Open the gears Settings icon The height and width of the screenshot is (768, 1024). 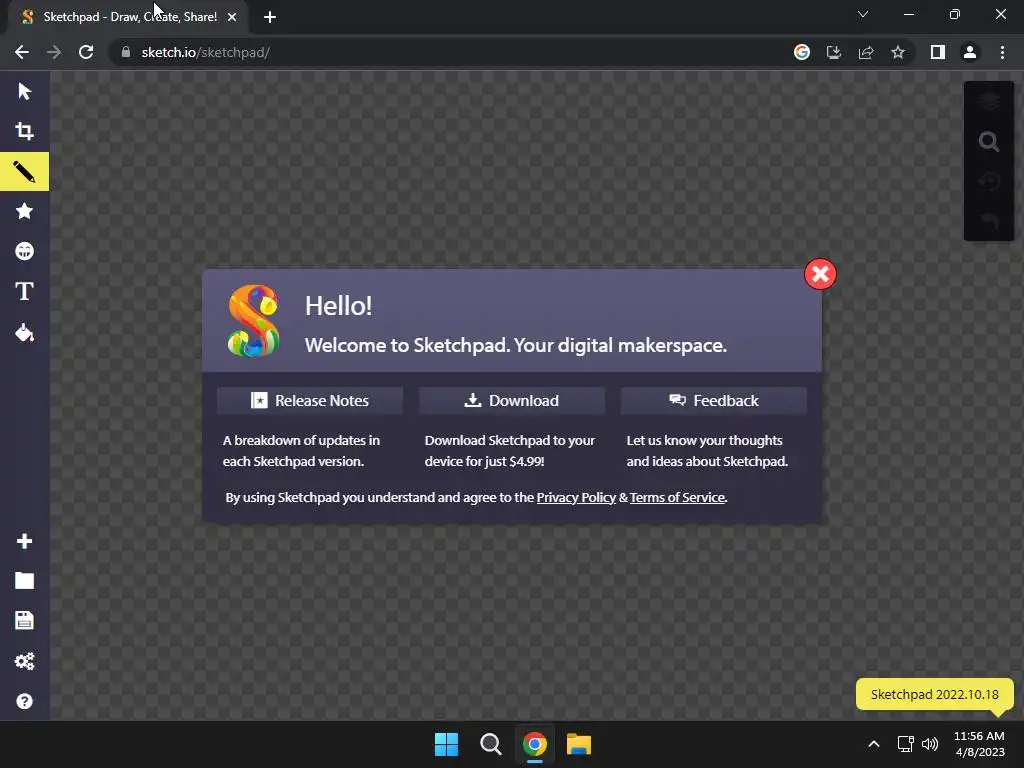(x=24, y=661)
